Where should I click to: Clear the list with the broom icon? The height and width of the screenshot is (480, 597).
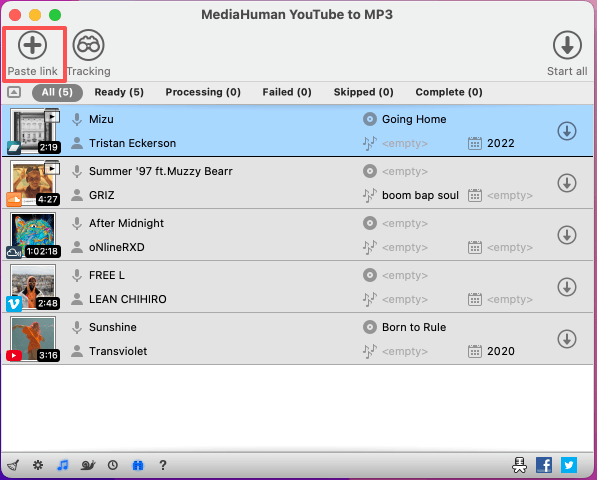pos(13,465)
